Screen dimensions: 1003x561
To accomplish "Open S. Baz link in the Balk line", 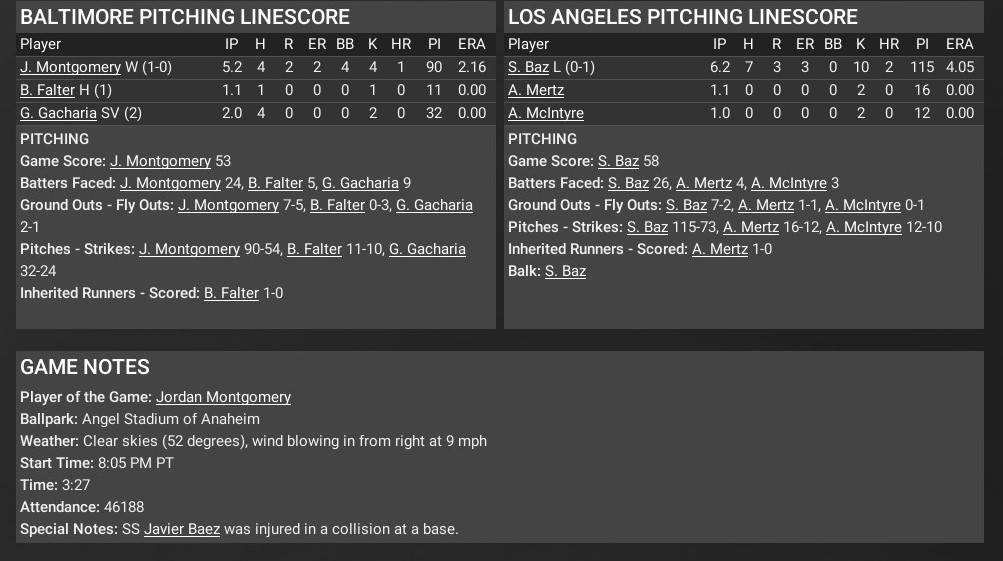I will coord(565,271).
